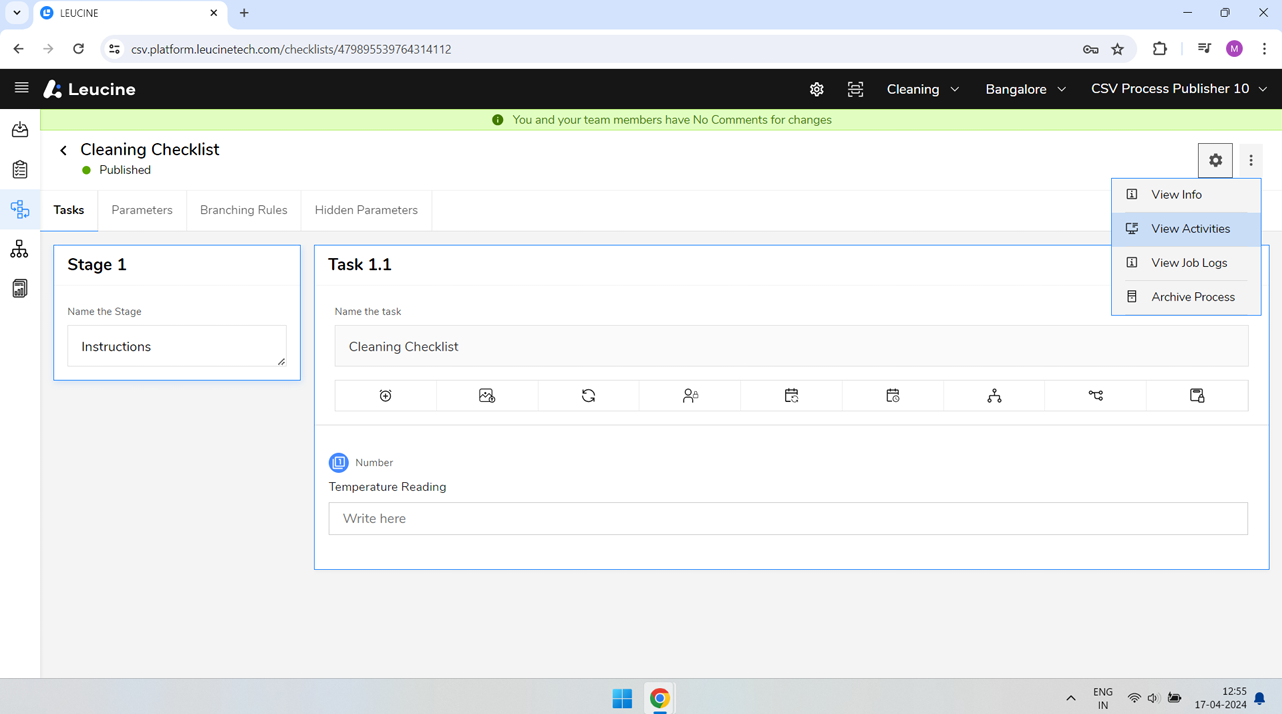Viewport: 1282px width, 714px height.
Task: Open the Jobs inbox icon in sidebar
Action: (20, 129)
